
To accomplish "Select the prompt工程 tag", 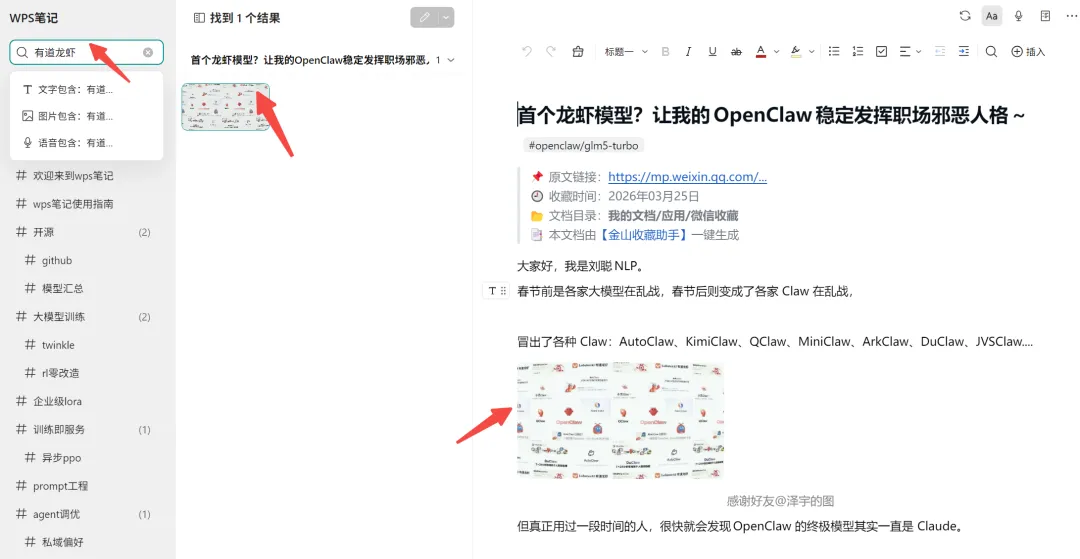I will coord(61,486).
